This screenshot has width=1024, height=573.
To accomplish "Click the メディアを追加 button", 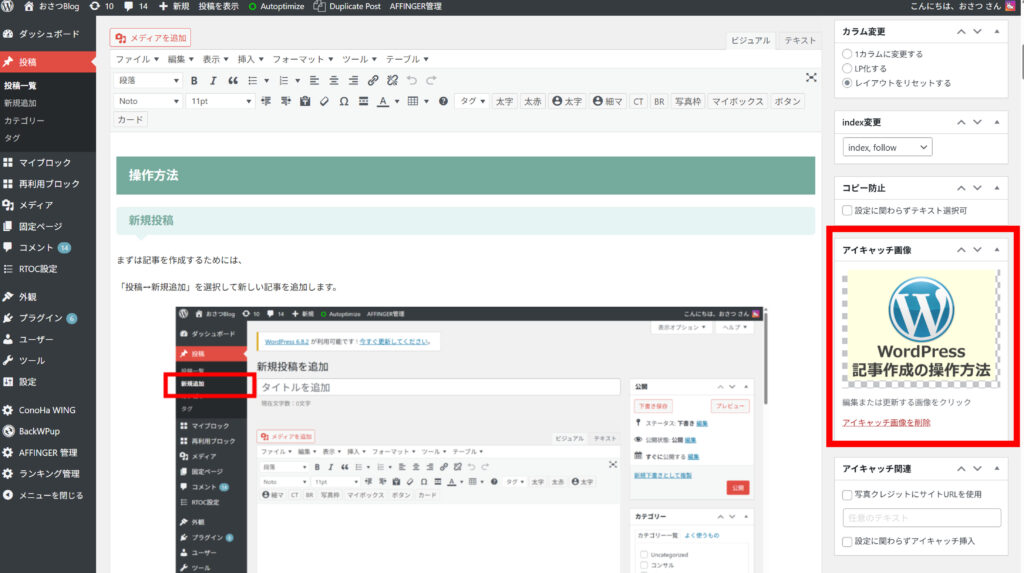I will pos(151,38).
